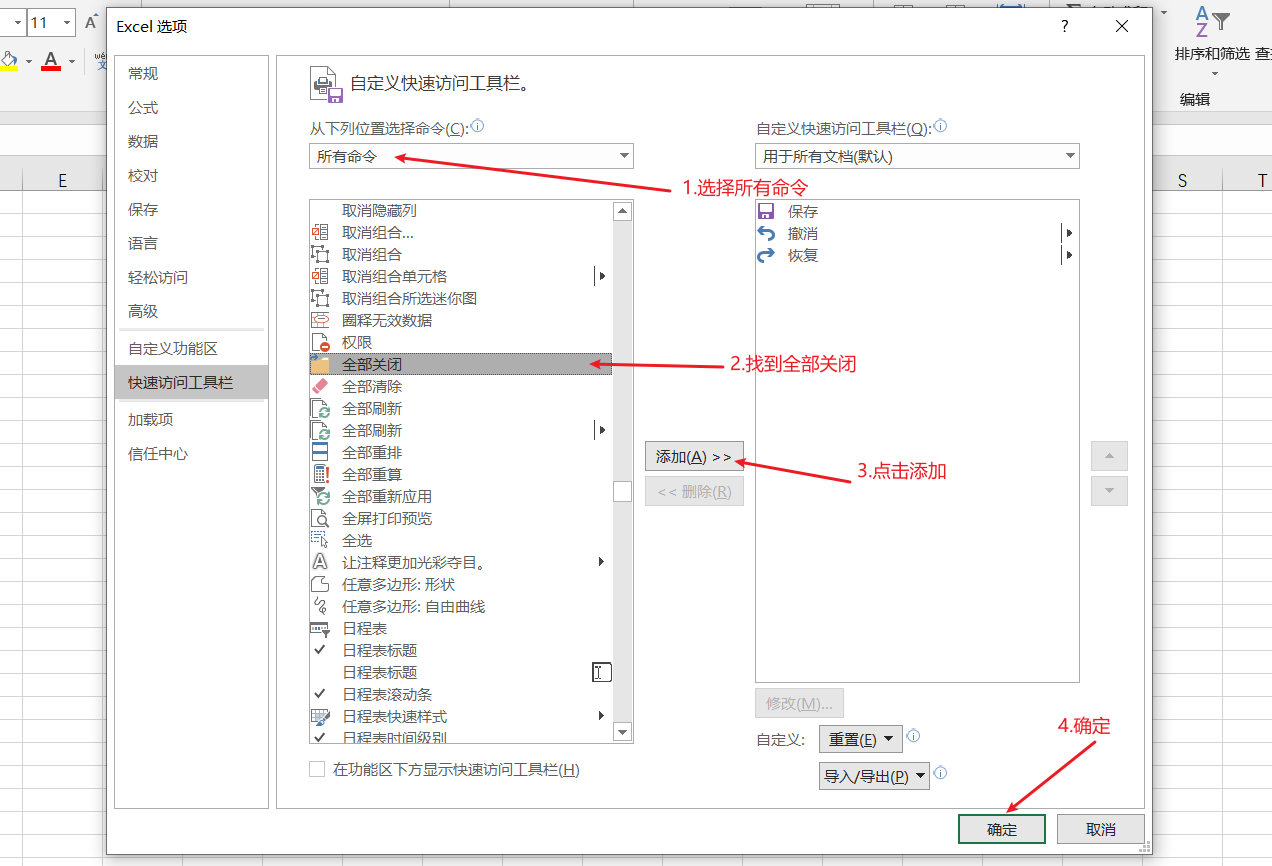Image resolution: width=1272 pixels, height=866 pixels.
Task: Open Help with the question mark
Action: click(x=1065, y=27)
